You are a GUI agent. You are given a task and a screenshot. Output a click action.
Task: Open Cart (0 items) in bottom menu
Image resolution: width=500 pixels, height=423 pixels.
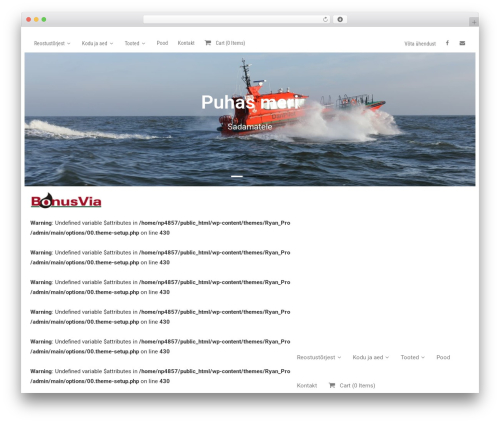pyautogui.click(x=357, y=385)
